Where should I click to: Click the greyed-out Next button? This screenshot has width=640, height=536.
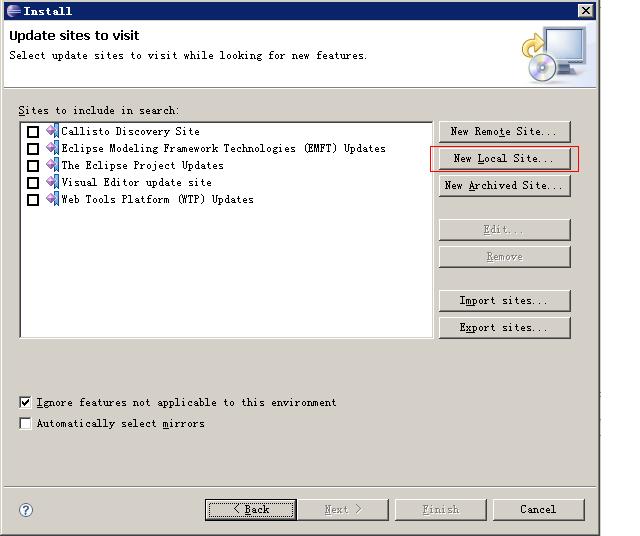click(x=343, y=509)
